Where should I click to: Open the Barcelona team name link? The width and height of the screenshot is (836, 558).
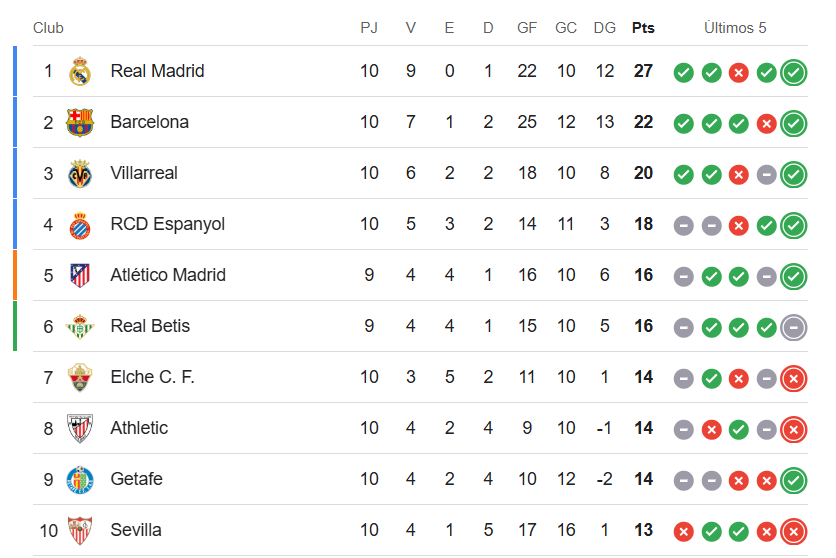(149, 122)
